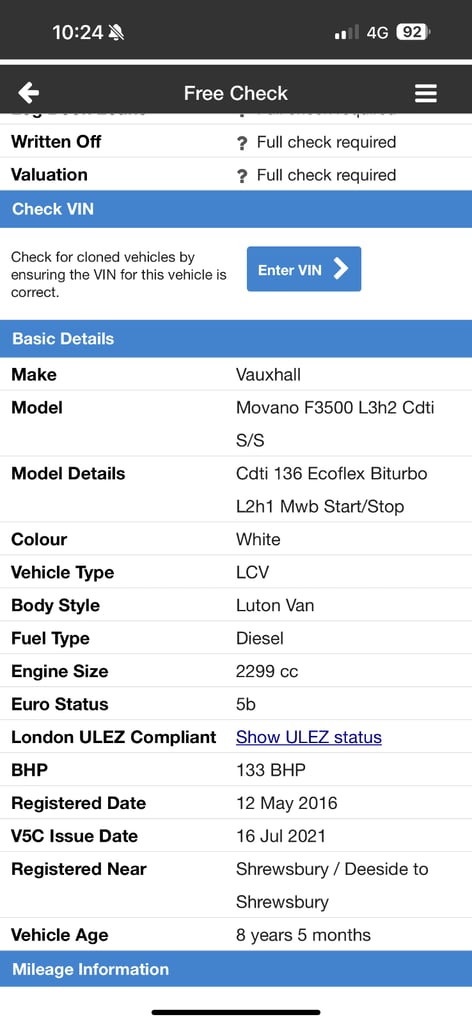Select the Basic Details section header
472x1024 pixels.
(236, 339)
